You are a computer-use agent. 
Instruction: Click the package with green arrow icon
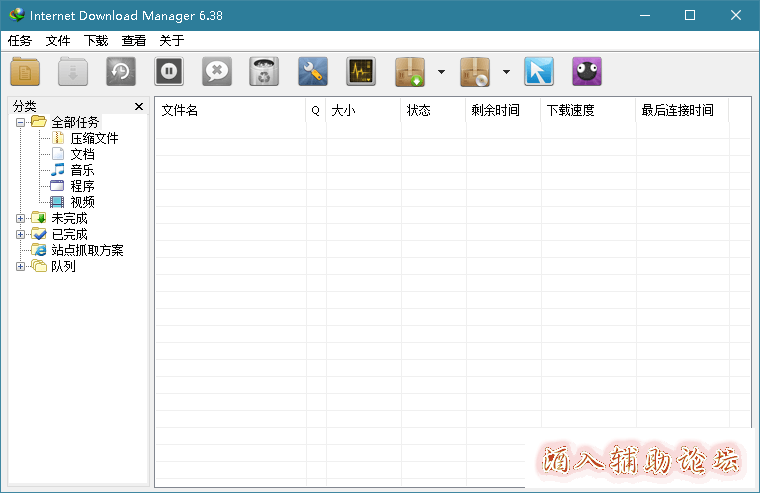tap(411, 72)
